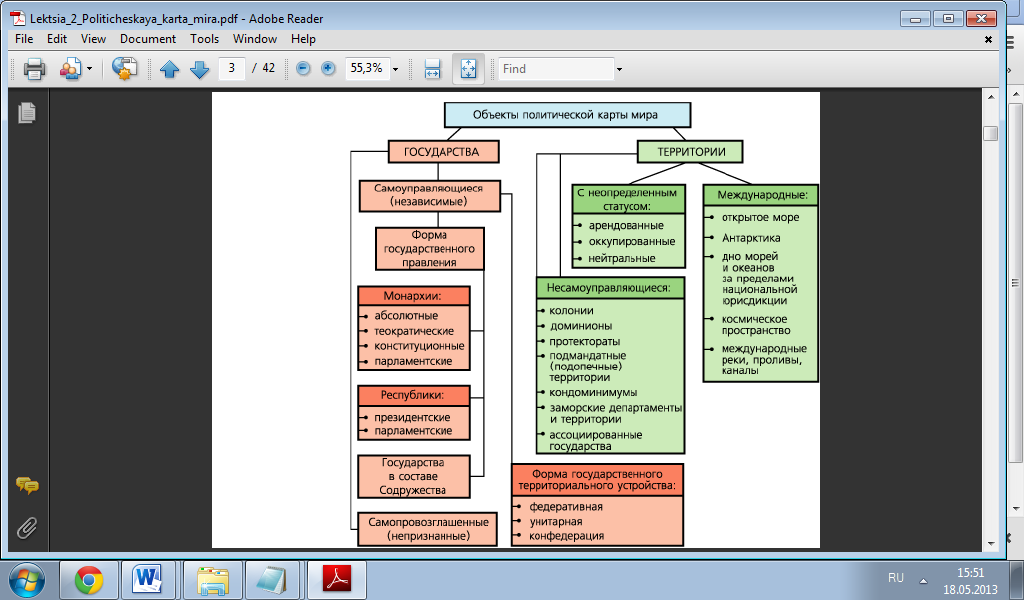Open the Pages panel in left sidebar

pos(27,113)
